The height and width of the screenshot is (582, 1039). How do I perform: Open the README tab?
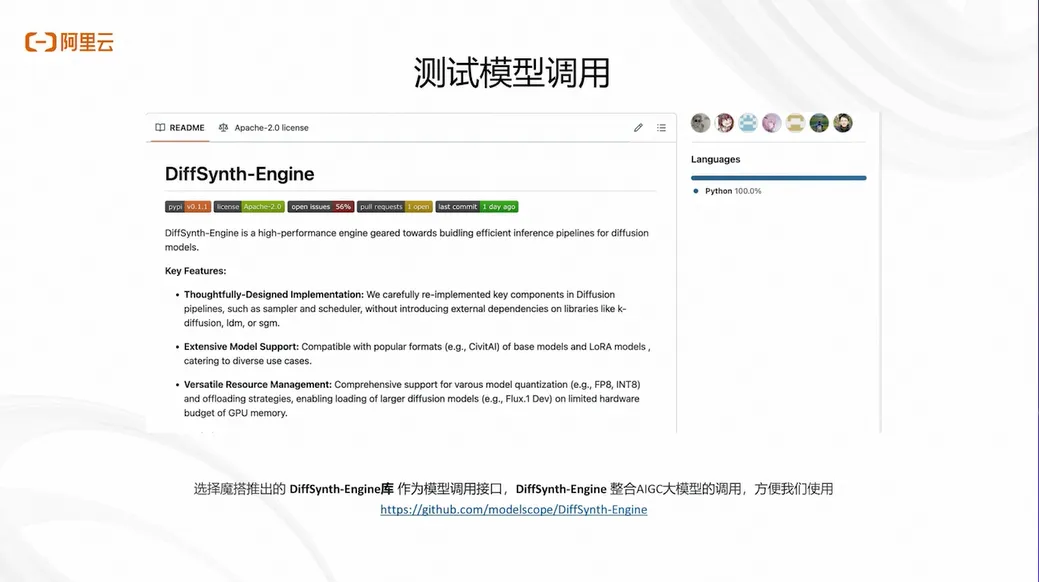[180, 127]
